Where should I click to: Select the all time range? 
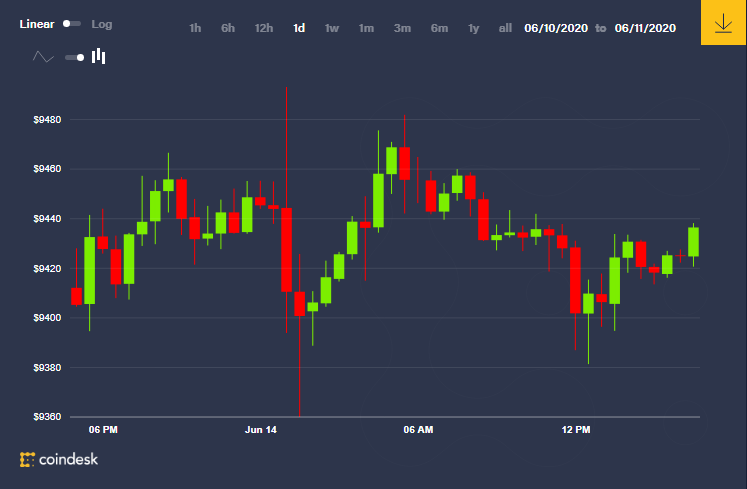pyautogui.click(x=505, y=28)
